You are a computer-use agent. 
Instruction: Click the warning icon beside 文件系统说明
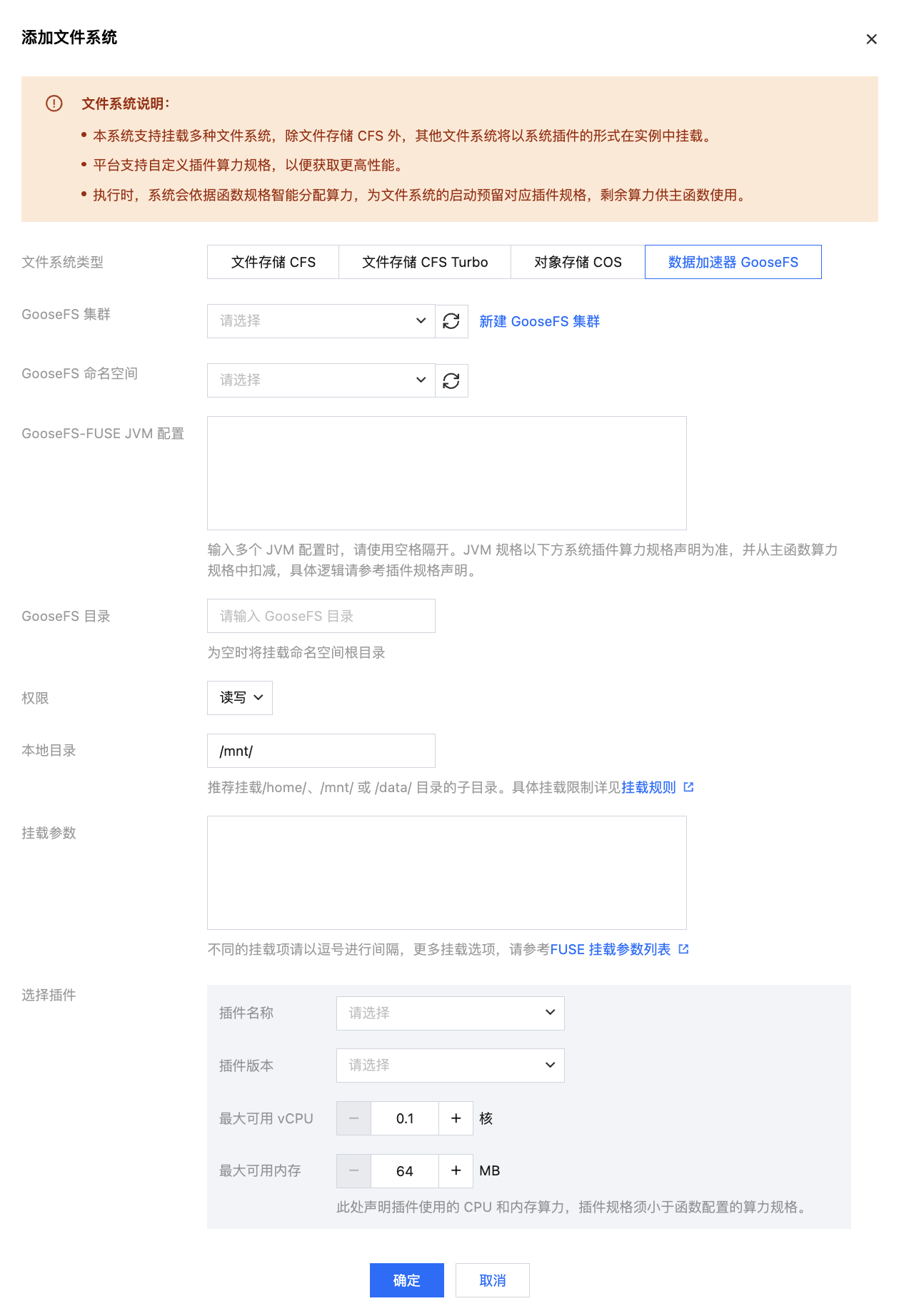click(x=54, y=103)
